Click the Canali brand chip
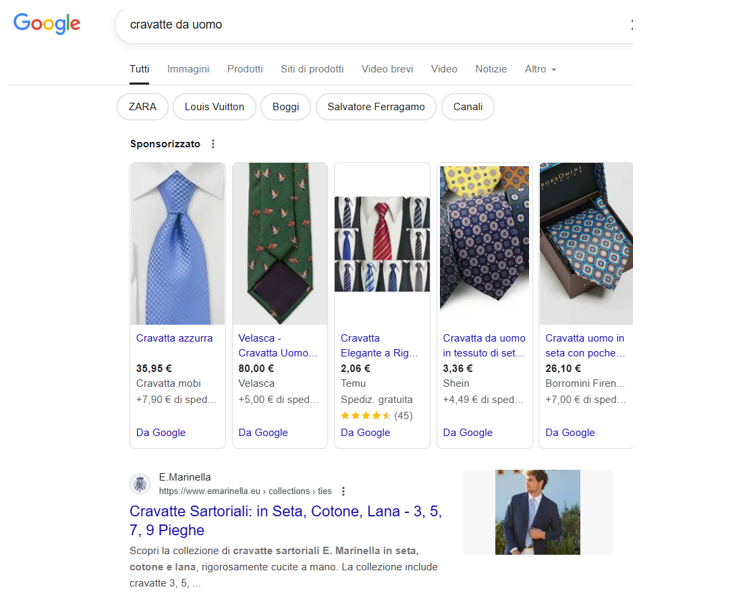 467,107
